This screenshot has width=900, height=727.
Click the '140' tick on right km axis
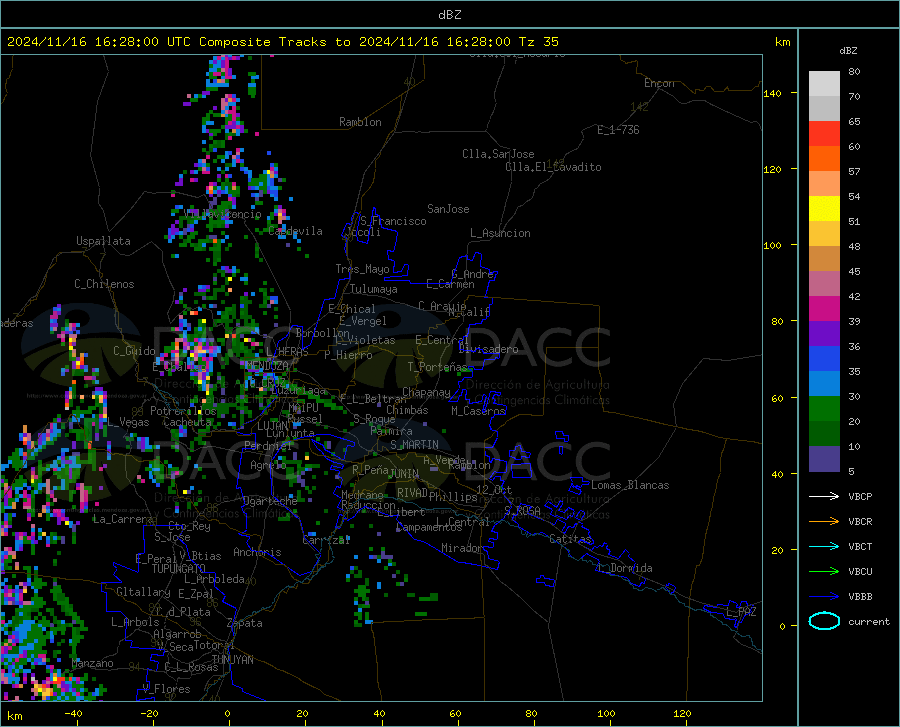[x=772, y=94]
